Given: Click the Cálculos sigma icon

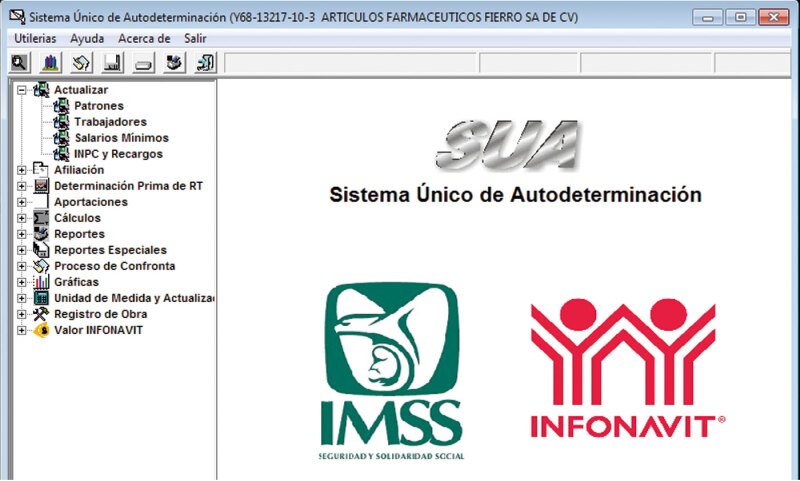Looking at the screenshot, I should click(41, 218).
